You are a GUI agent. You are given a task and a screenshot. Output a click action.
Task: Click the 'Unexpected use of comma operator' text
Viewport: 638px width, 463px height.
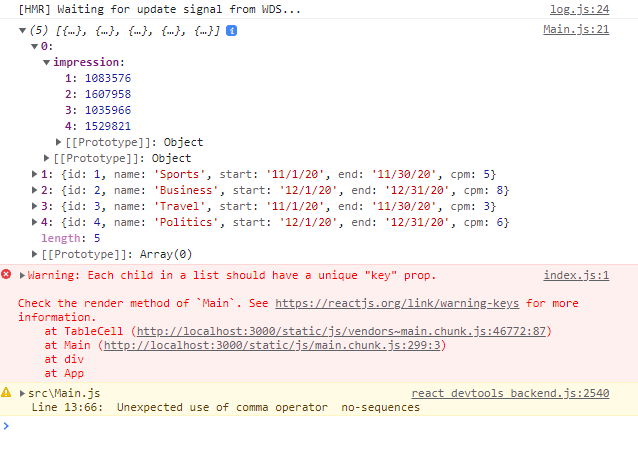(x=222, y=407)
